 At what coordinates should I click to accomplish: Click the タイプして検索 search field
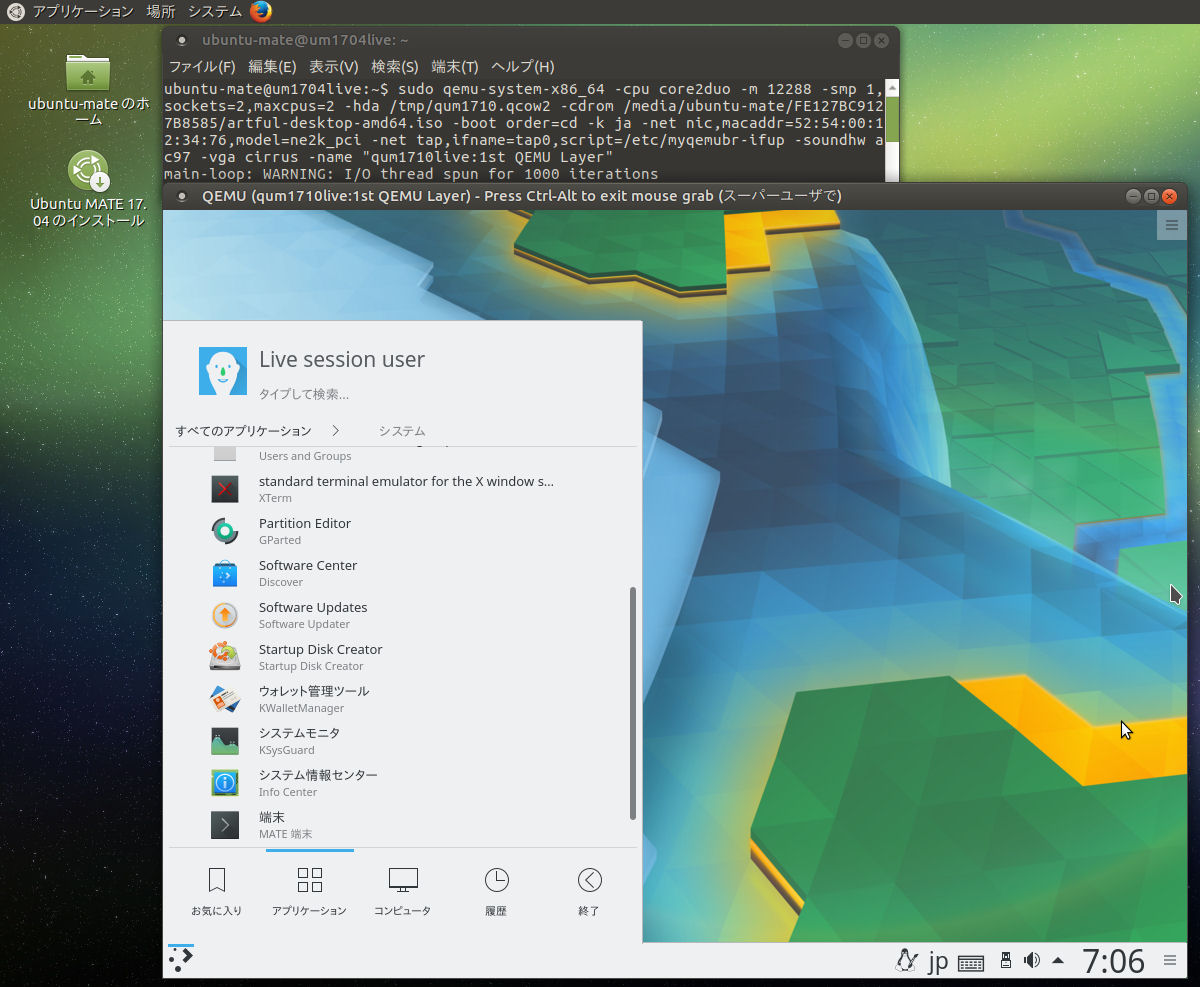tap(304, 394)
